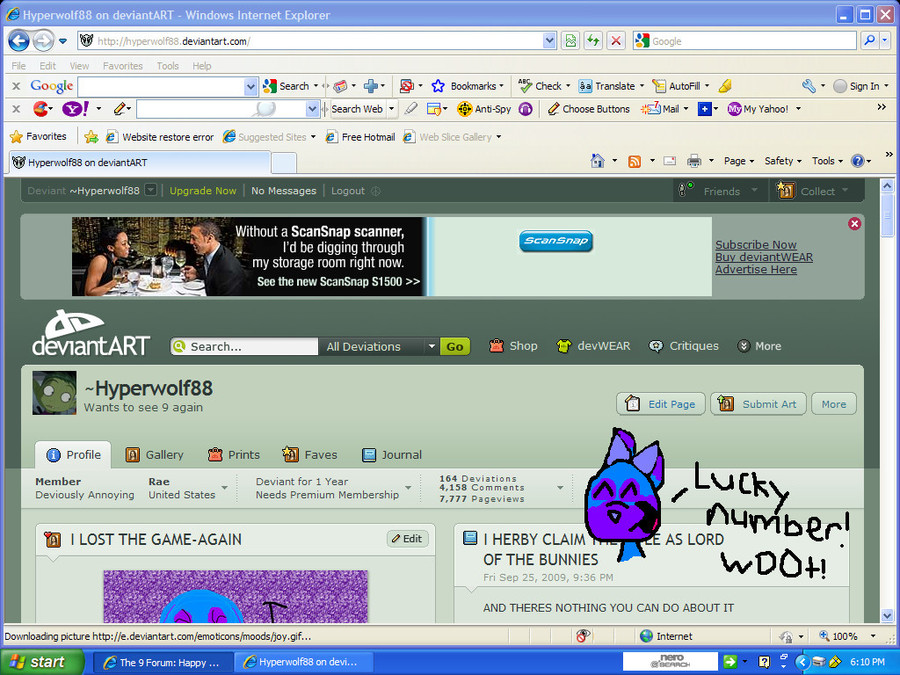Switch to the Gallery tab
This screenshot has height=675, width=900.
click(154, 455)
